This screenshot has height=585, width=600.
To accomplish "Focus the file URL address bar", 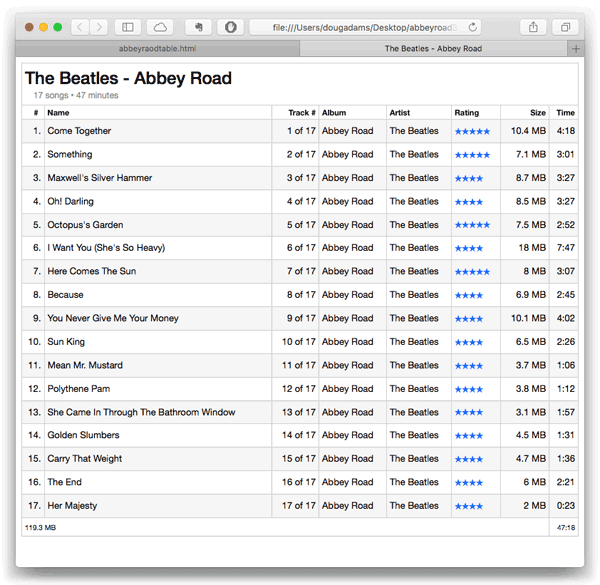I will (365, 28).
